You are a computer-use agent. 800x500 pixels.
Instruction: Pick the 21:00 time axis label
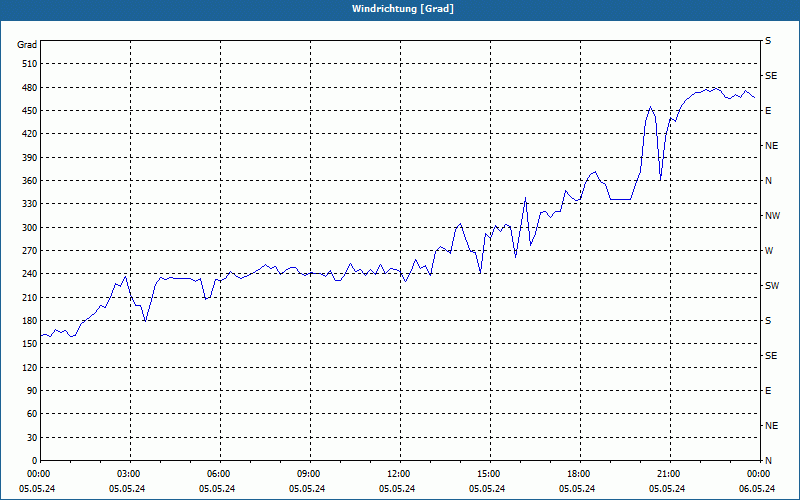tap(670, 474)
